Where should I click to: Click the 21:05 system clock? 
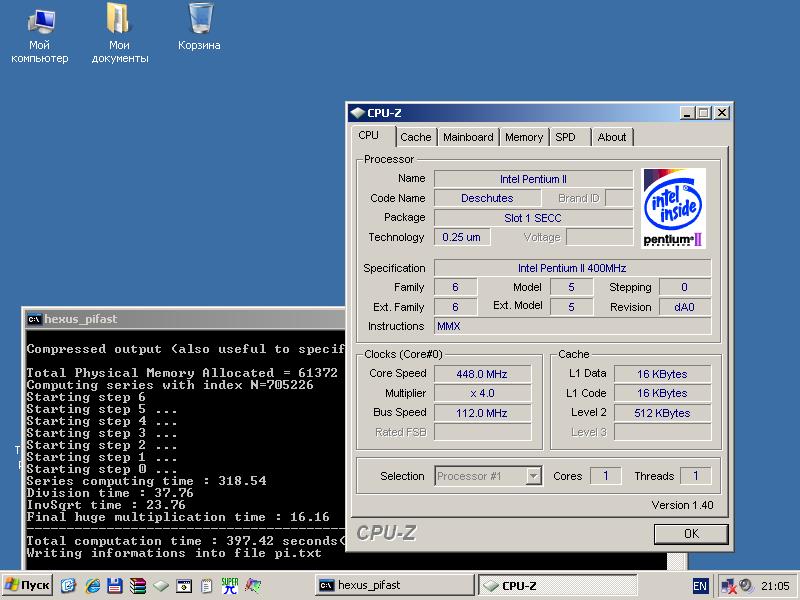click(x=775, y=586)
